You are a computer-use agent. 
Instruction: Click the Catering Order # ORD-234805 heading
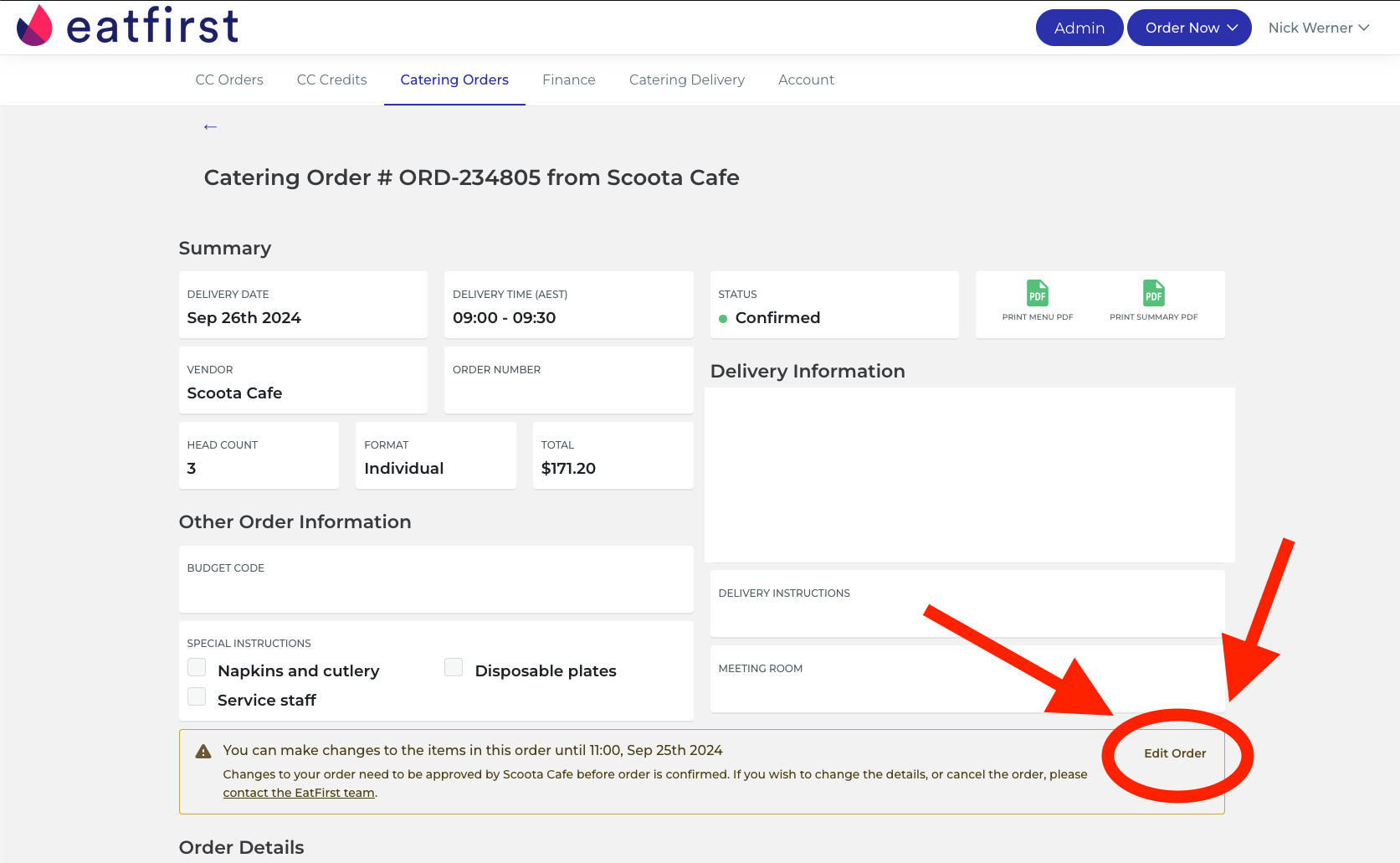[472, 177]
